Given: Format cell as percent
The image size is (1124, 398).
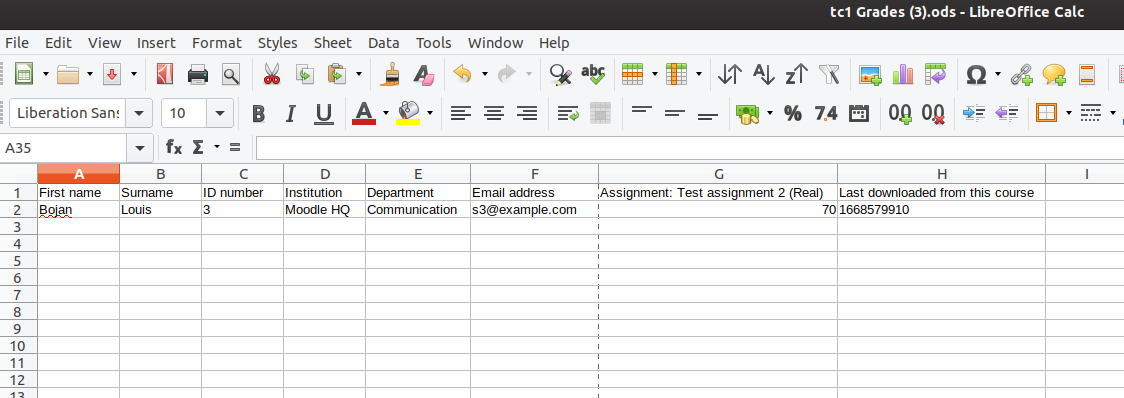Looking at the screenshot, I should pos(793,113).
